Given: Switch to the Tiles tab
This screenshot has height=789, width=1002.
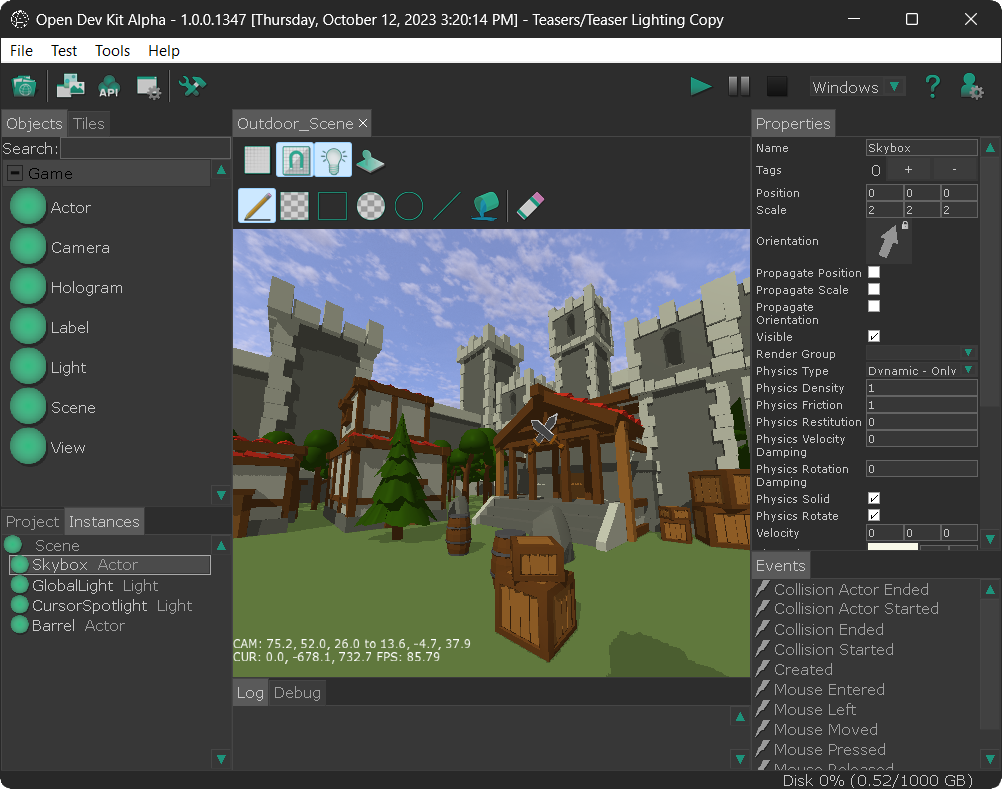Looking at the screenshot, I should coord(88,123).
